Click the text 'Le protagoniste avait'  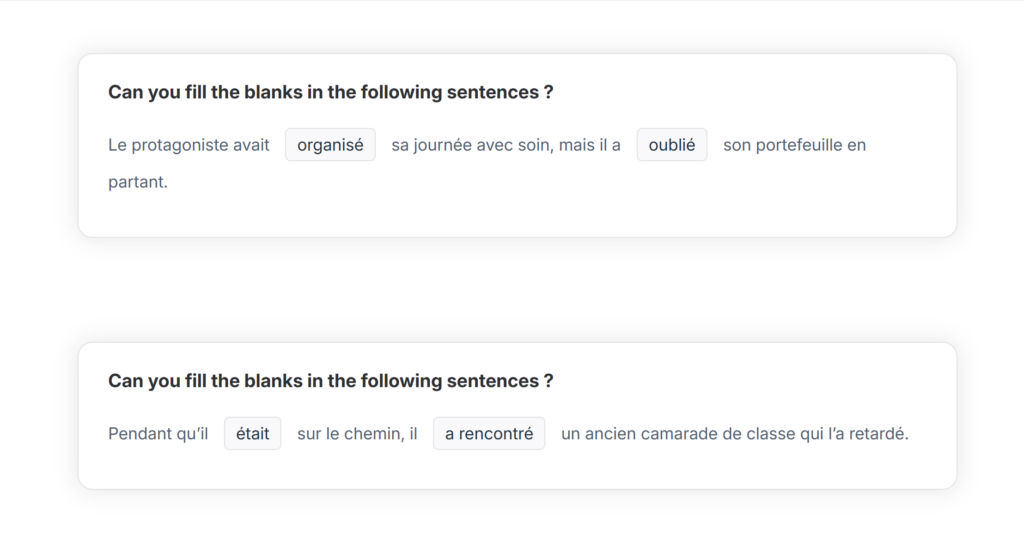(x=189, y=145)
